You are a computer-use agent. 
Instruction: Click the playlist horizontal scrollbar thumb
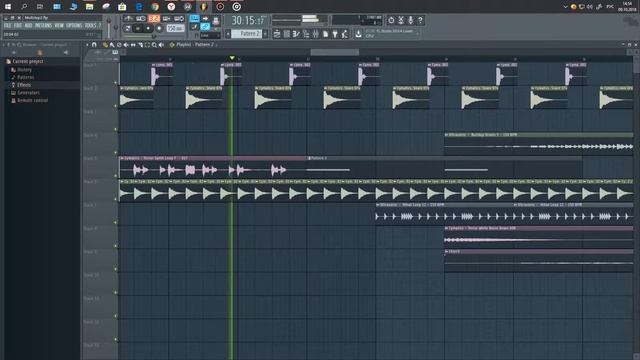334,52
